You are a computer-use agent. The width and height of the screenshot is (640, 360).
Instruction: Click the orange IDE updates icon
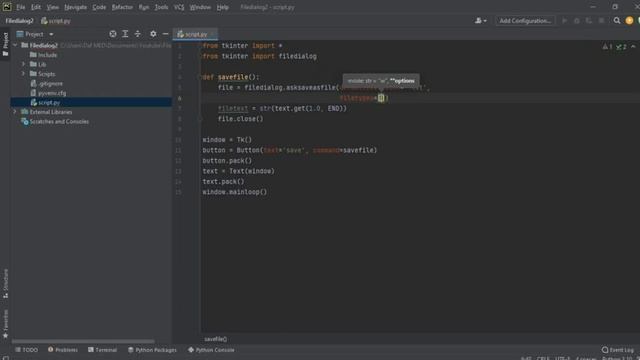coord(629,20)
